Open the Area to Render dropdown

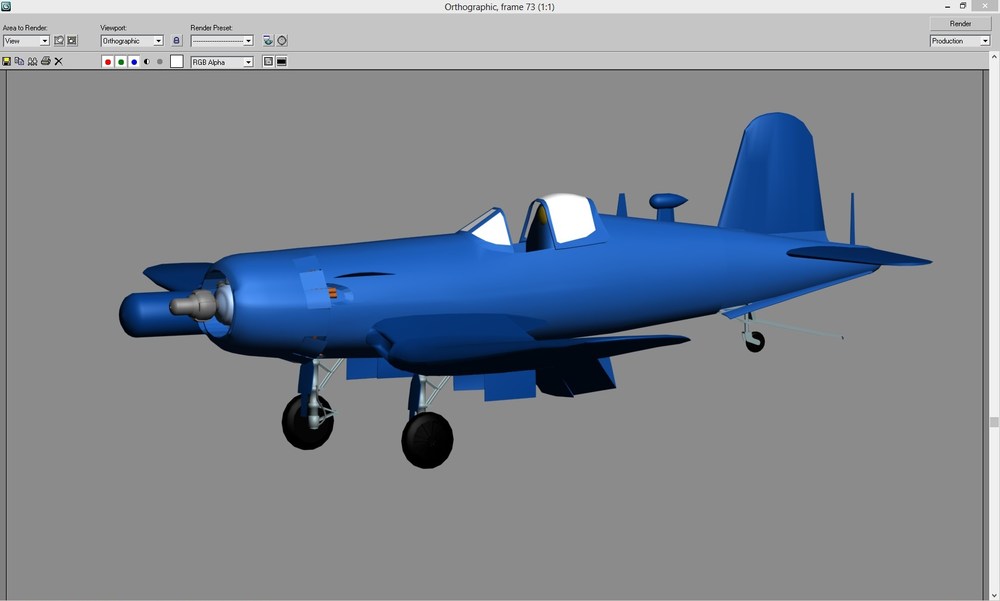(x=26, y=40)
